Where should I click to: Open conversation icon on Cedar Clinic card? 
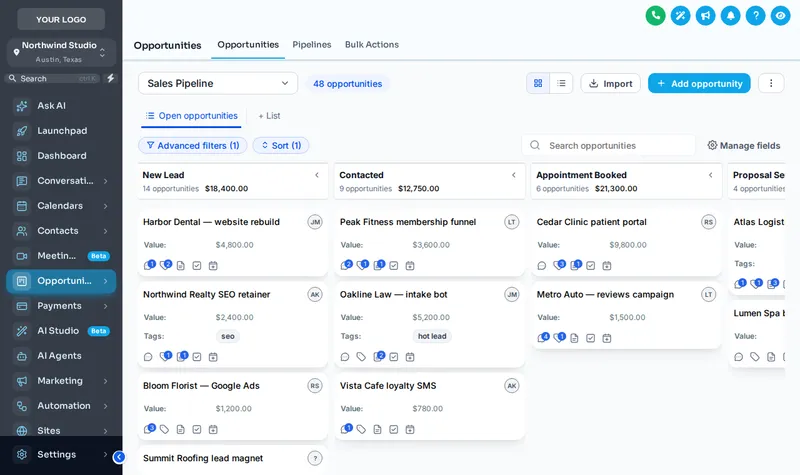click(542, 266)
